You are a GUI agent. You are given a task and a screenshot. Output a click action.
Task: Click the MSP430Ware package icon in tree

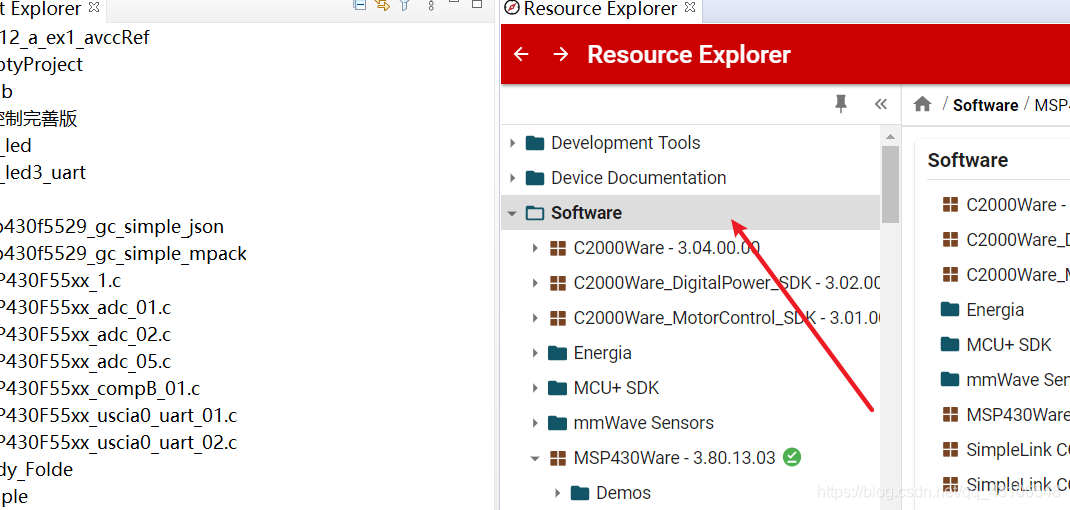pyautogui.click(x=558, y=458)
